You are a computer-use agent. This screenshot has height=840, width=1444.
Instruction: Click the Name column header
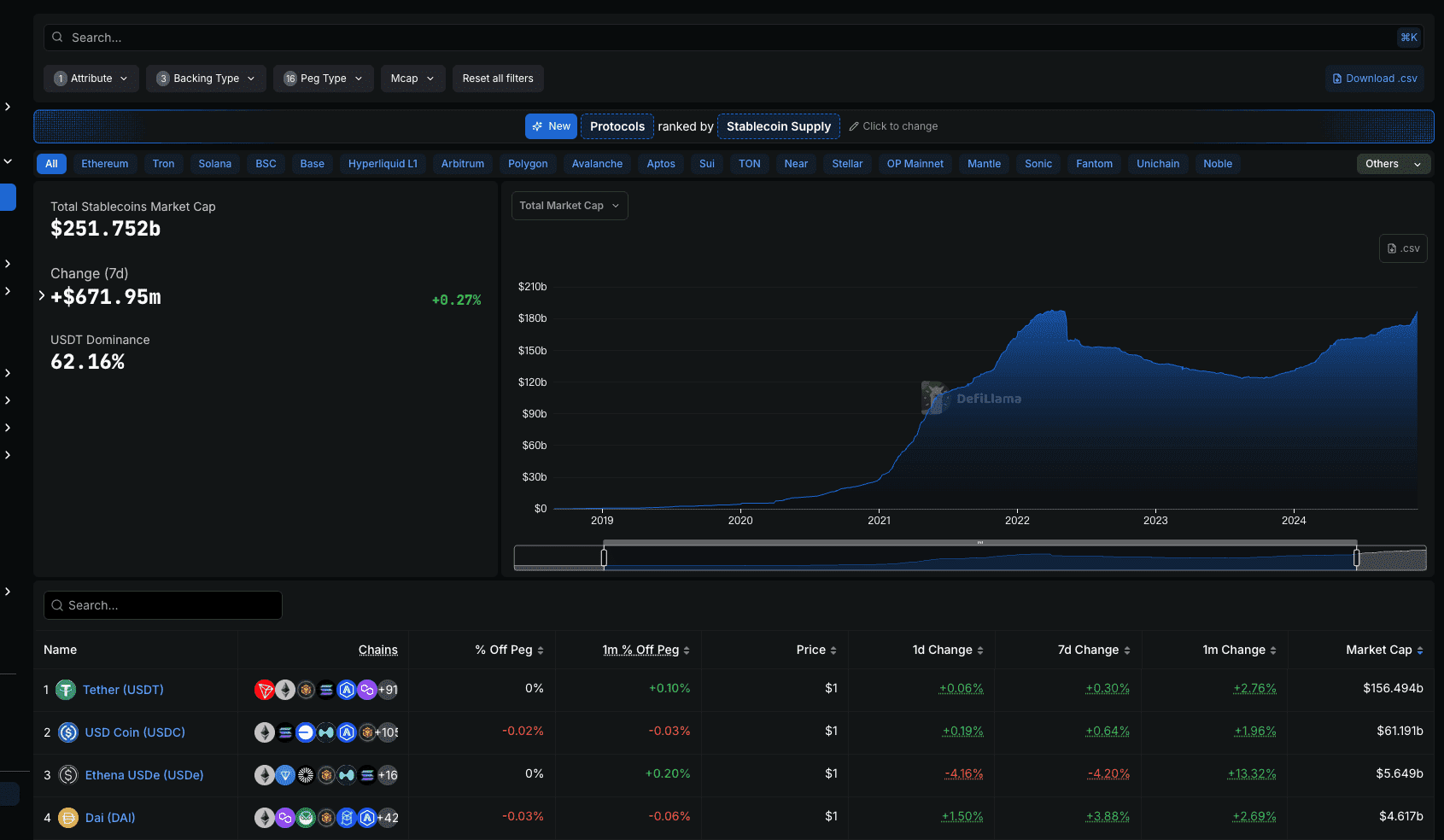(x=61, y=650)
